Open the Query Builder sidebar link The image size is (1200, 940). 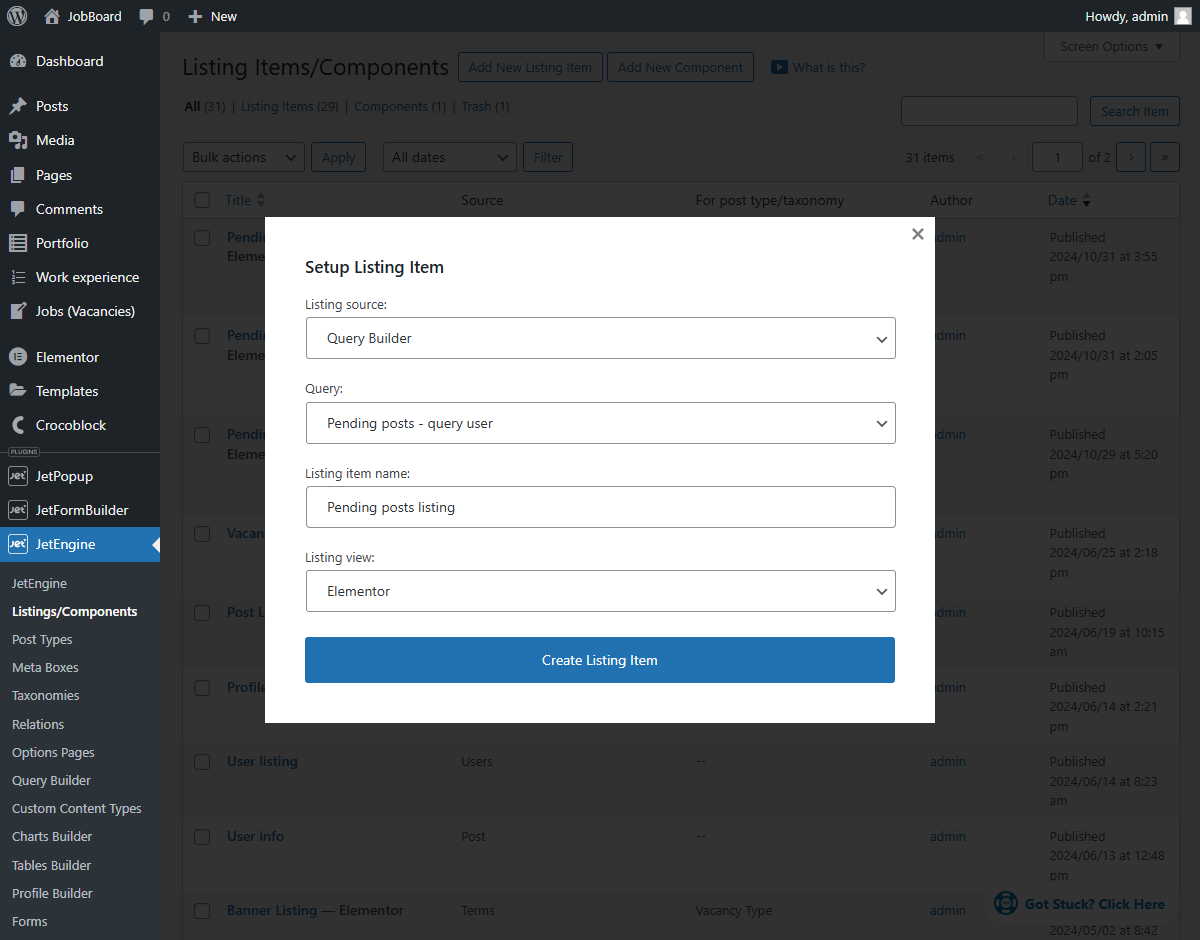click(50, 780)
